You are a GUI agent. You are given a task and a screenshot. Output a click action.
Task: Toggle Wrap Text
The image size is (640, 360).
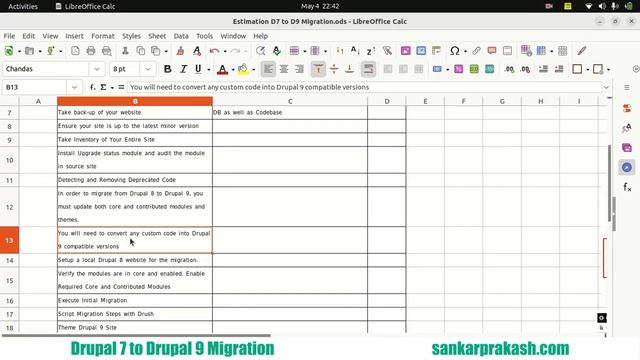click(368, 69)
